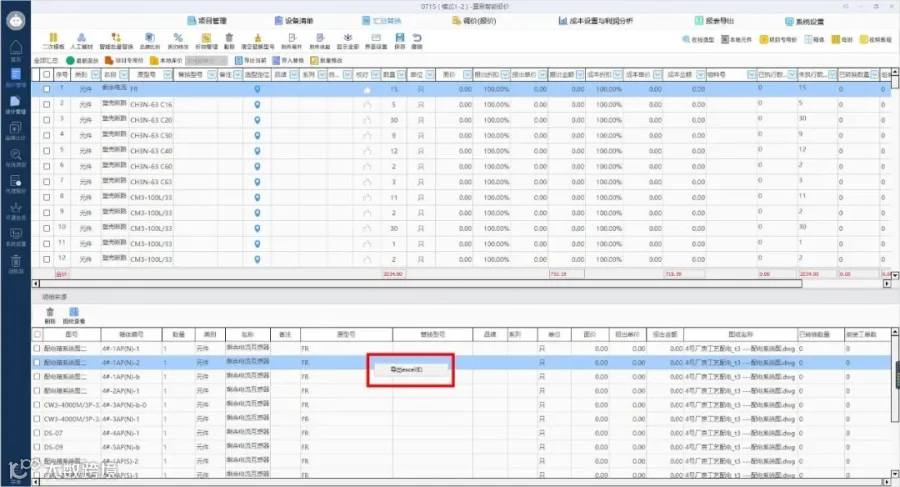Check the CH3N-63 C16 row checkbox
This screenshot has height=487, width=900.
click(46, 105)
